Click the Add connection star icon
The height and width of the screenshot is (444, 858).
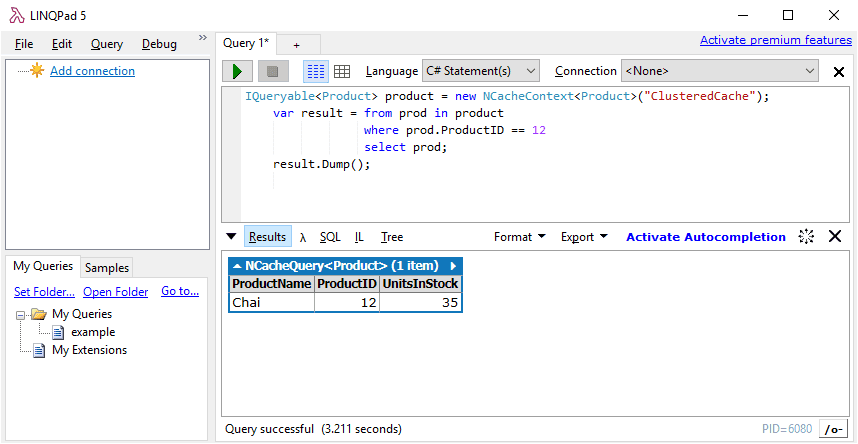[37, 71]
